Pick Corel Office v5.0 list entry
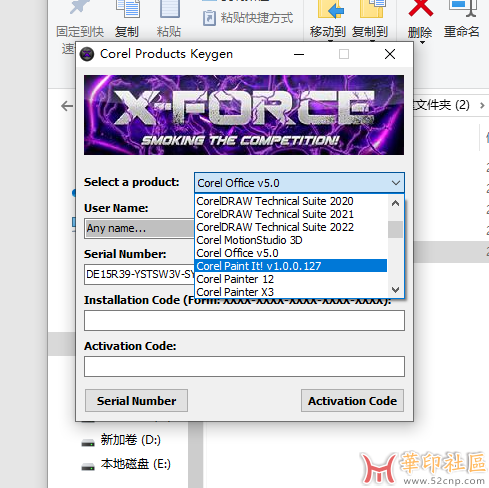This screenshot has width=489, height=488. [291, 253]
